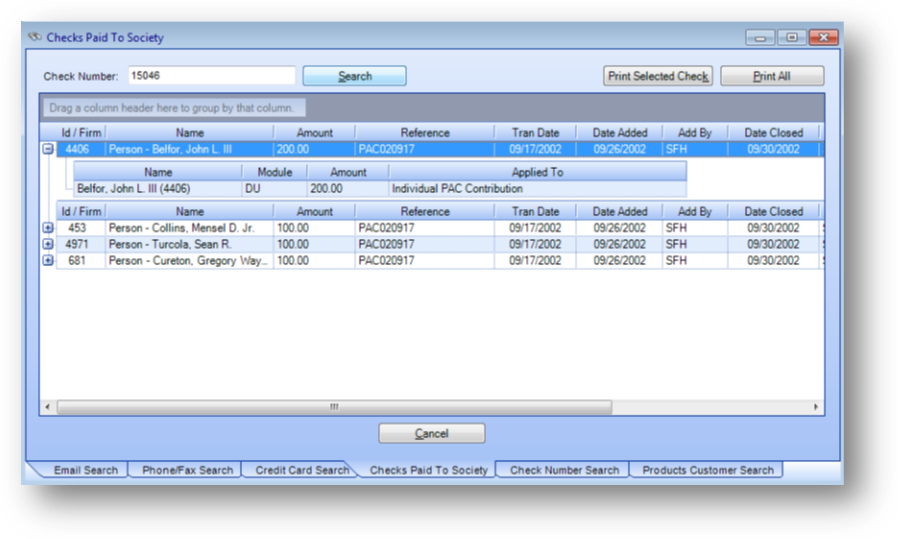Sort by top Name column header
898x539 pixels.
click(x=190, y=132)
